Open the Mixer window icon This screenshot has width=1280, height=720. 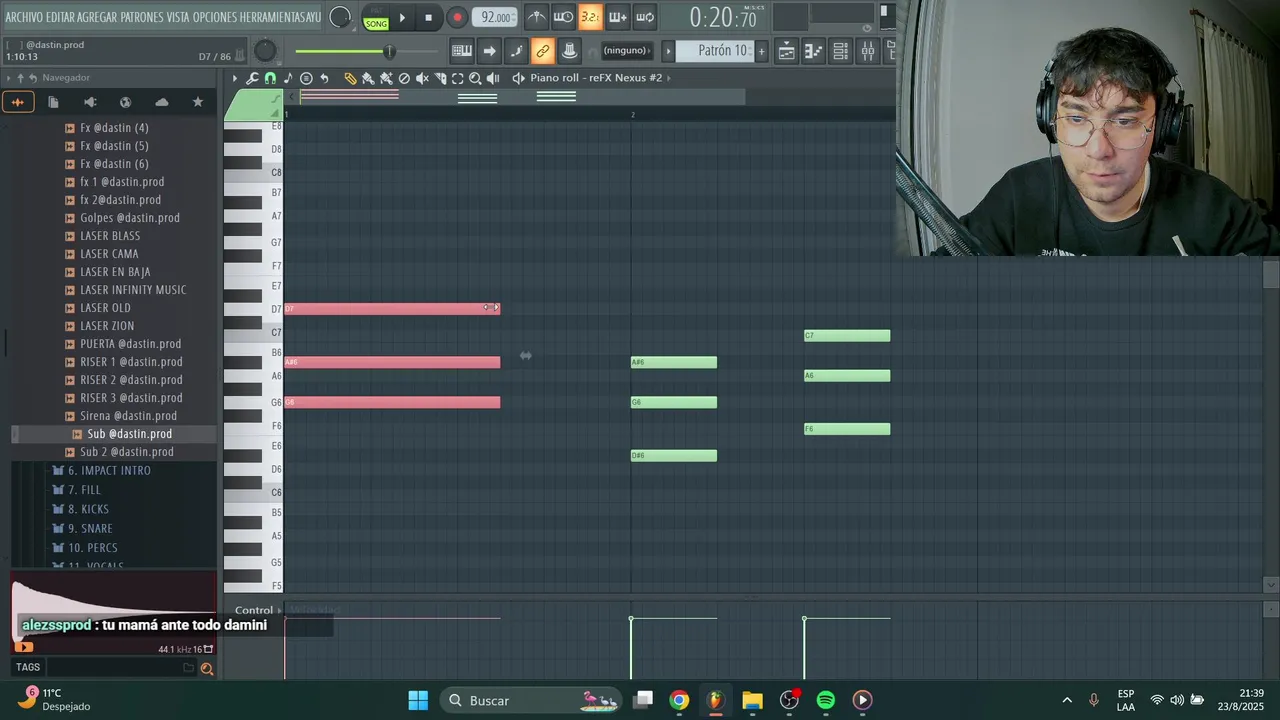tap(868, 51)
